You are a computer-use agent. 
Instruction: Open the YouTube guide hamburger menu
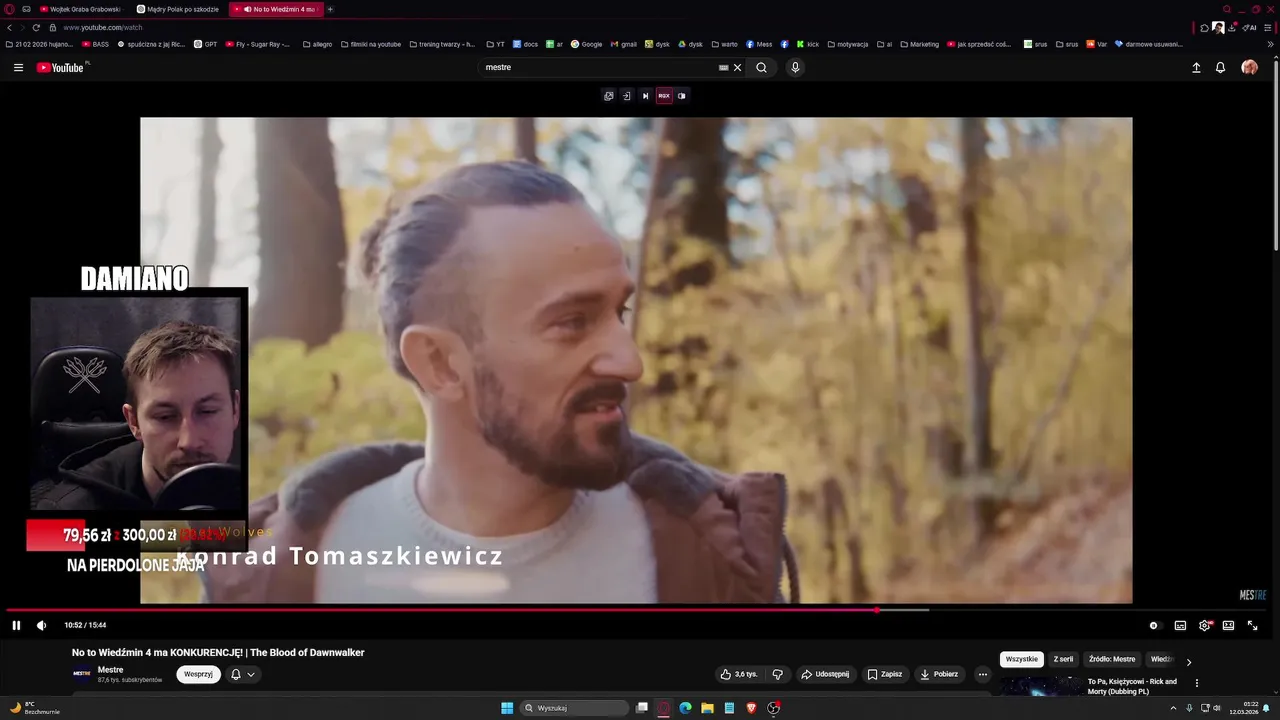tap(18, 68)
